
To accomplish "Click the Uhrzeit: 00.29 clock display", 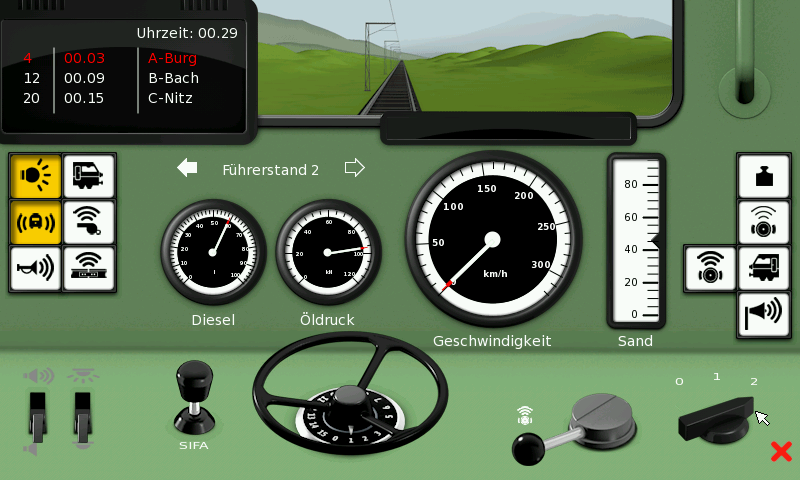I will [x=187, y=33].
